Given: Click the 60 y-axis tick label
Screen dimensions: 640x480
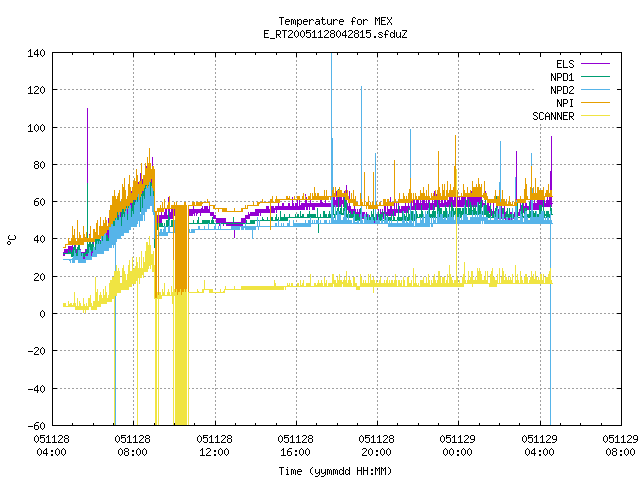Looking at the screenshot, I should tap(39, 202).
